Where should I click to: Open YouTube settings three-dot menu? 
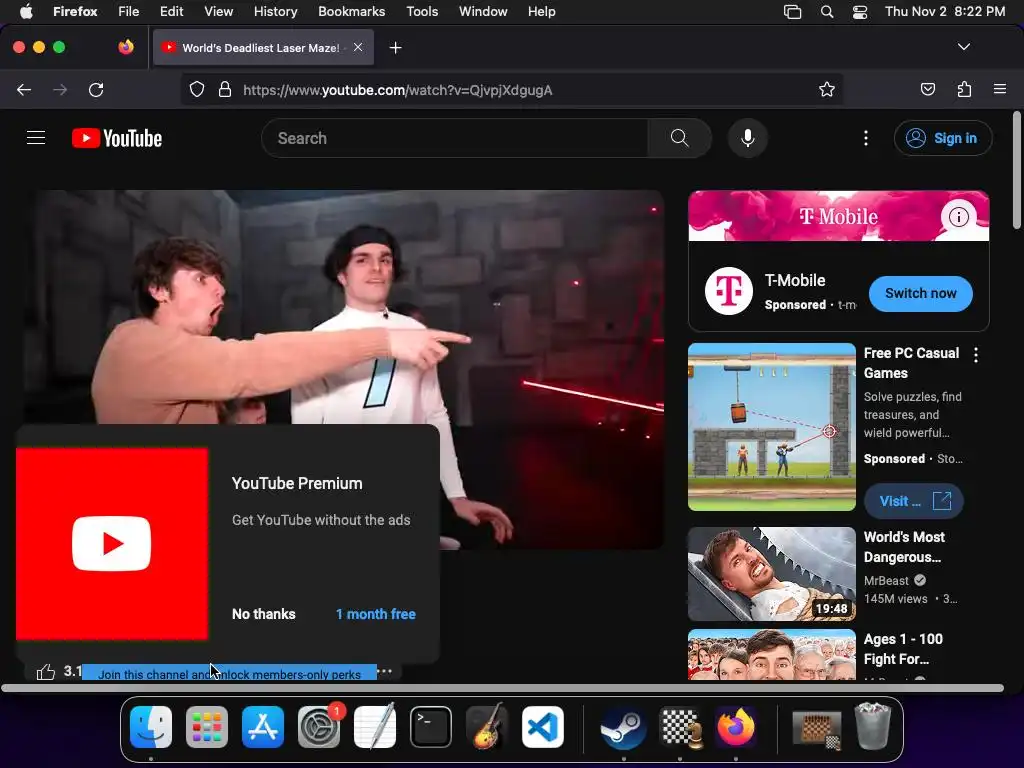(866, 138)
